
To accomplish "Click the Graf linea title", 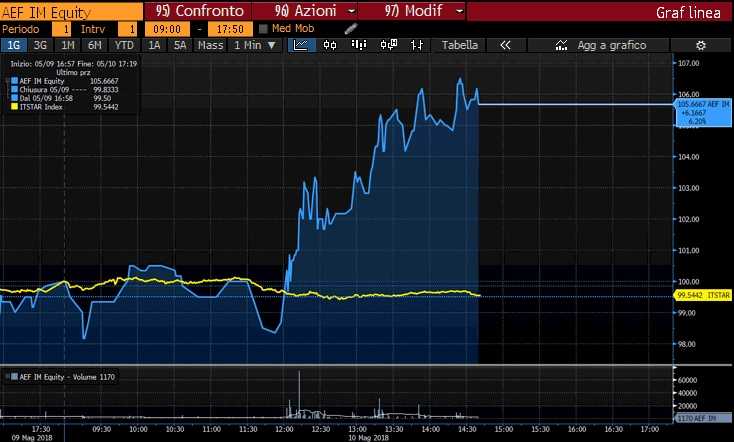I will point(688,12).
